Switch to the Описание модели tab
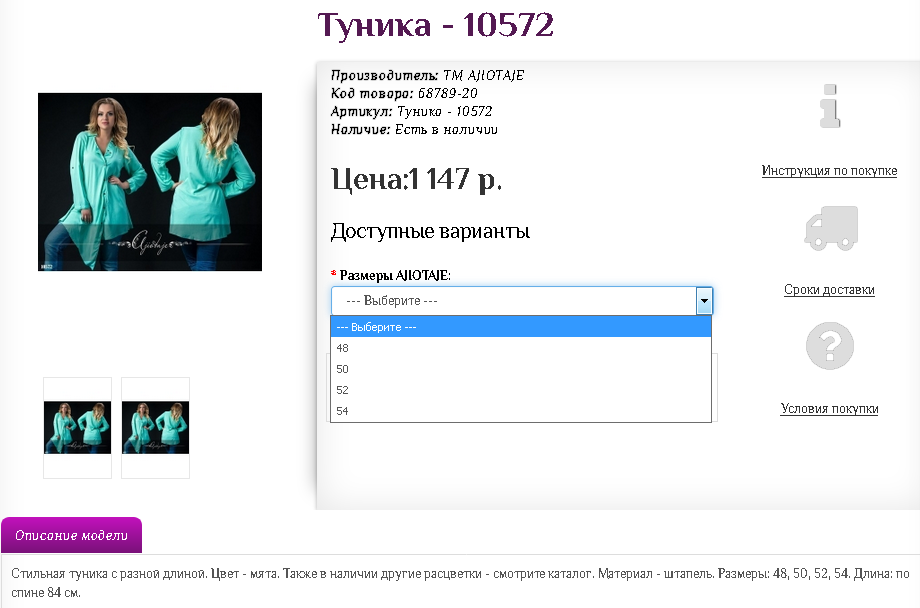Image resolution: width=920 pixels, height=608 pixels. 72,535
